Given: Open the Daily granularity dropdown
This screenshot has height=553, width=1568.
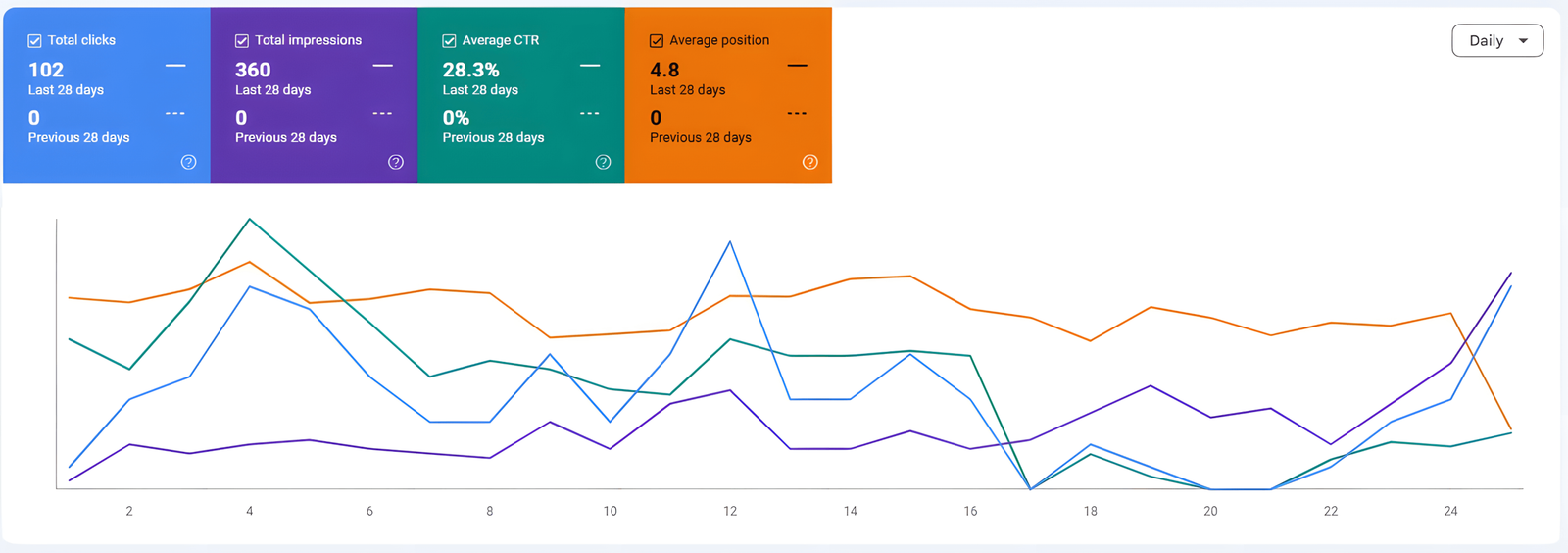Looking at the screenshot, I should point(1497,40).
